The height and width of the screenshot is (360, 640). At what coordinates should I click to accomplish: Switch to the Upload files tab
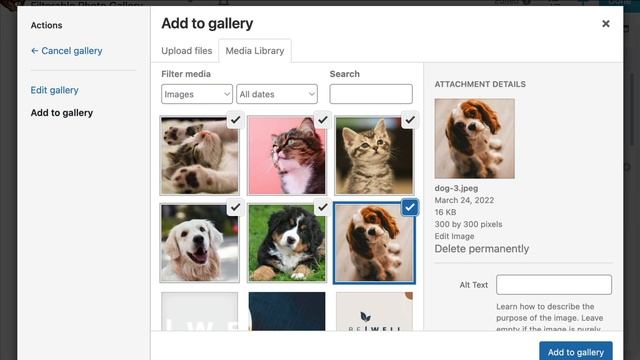click(187, 51)
